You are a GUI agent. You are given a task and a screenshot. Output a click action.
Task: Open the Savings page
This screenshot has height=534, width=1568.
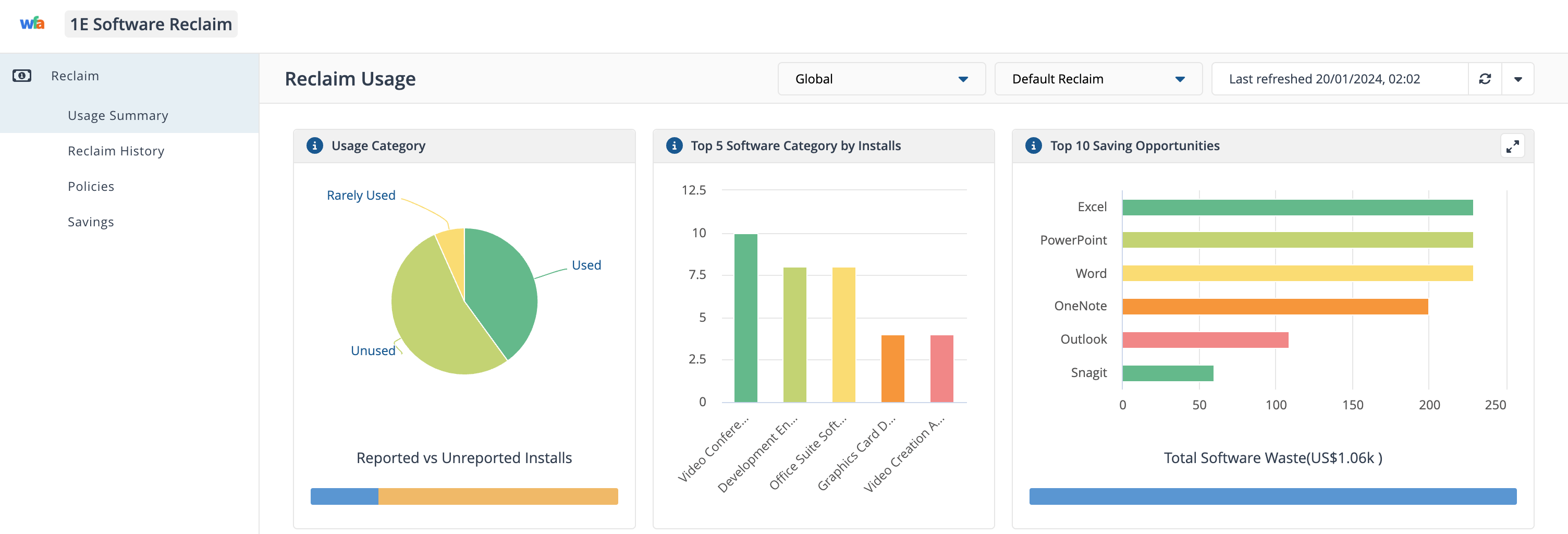pos(91,222)
